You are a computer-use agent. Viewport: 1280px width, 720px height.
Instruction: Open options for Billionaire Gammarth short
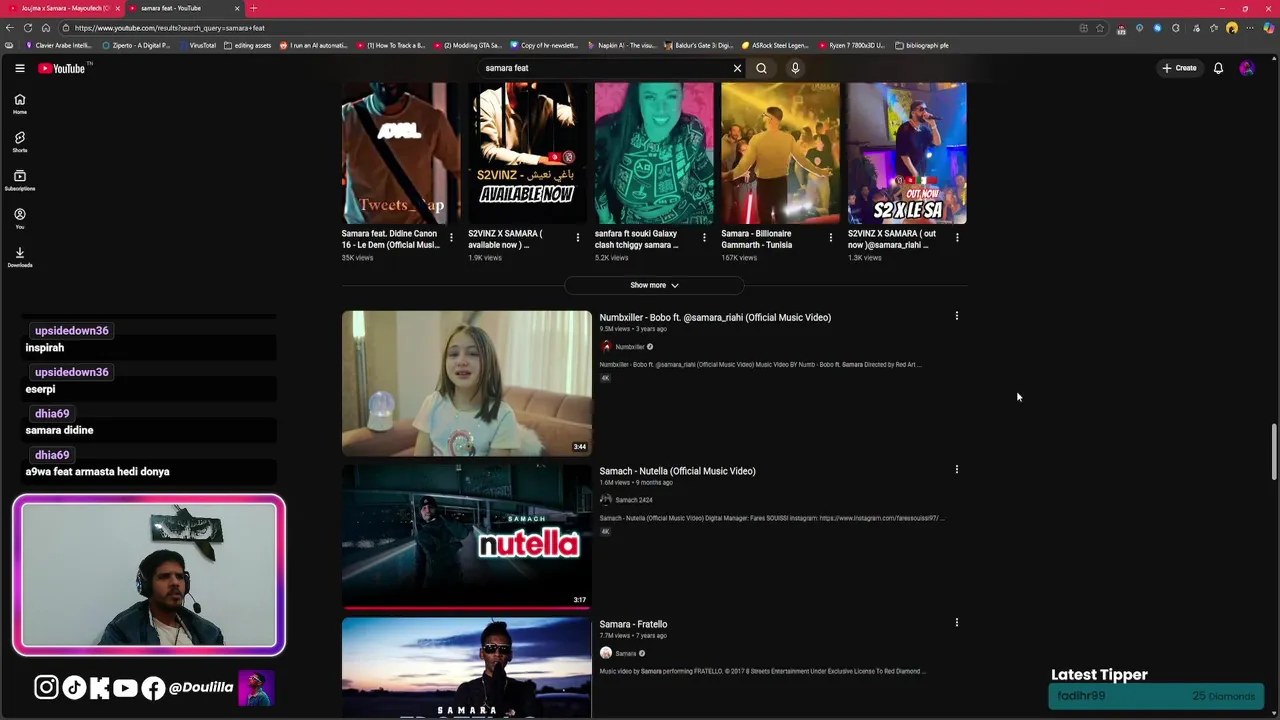(x=830, y=238)
